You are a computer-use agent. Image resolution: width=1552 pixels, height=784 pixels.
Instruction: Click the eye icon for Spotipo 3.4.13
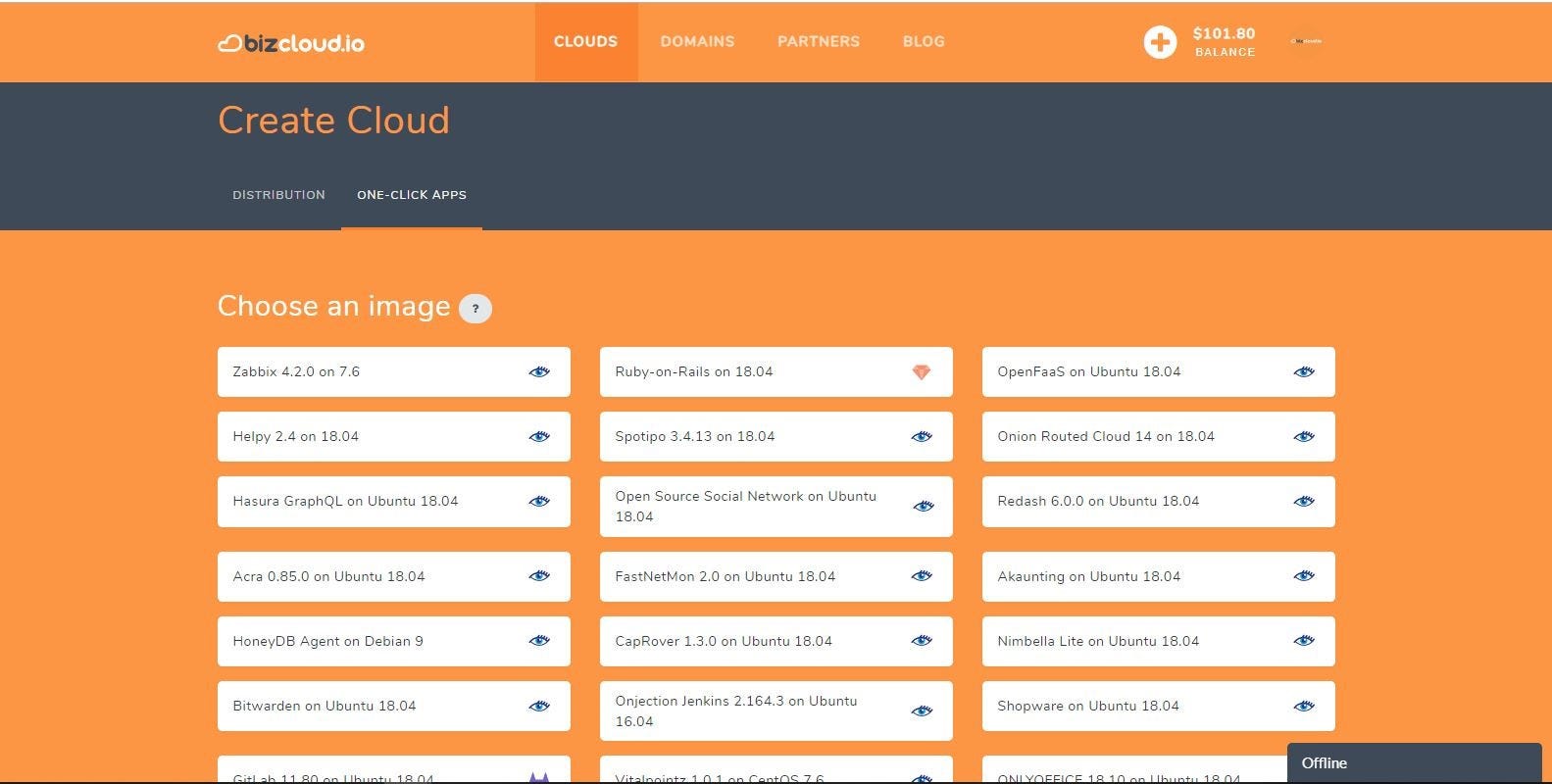click(922, 436)
